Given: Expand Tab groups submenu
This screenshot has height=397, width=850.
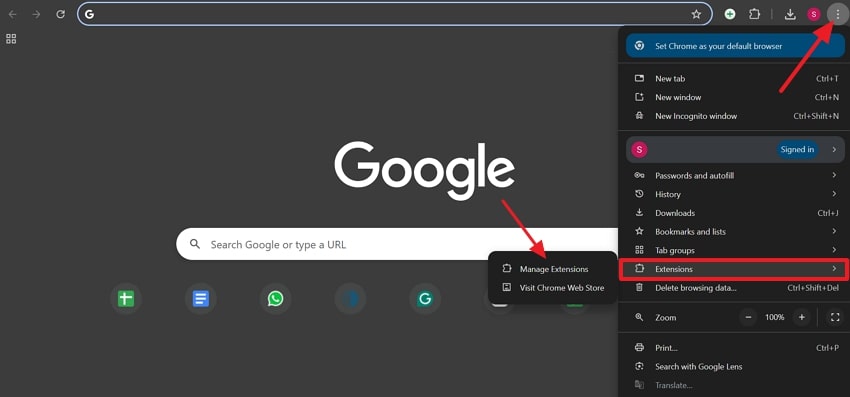Looking at the screenshot, I should 734,250.
